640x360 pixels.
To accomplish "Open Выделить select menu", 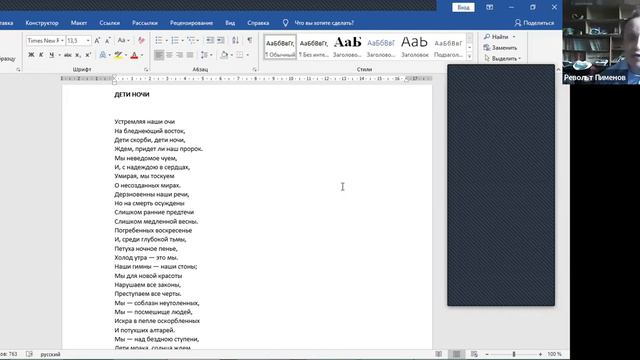I will tap(502, 58).
